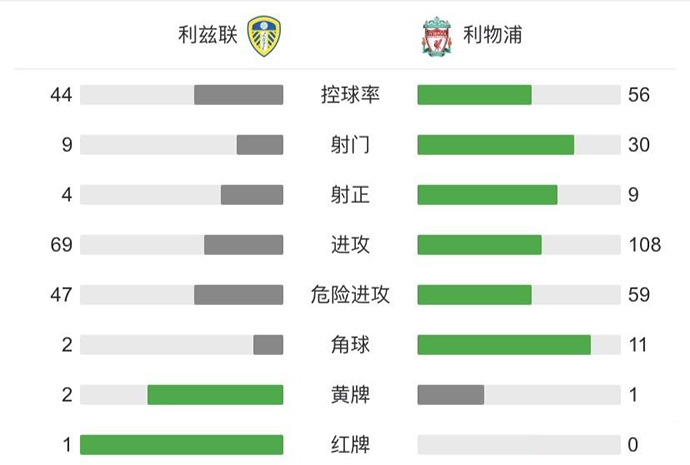Select the 黄牌 stat label
The image size is (690, 465).
click(350, 395)
